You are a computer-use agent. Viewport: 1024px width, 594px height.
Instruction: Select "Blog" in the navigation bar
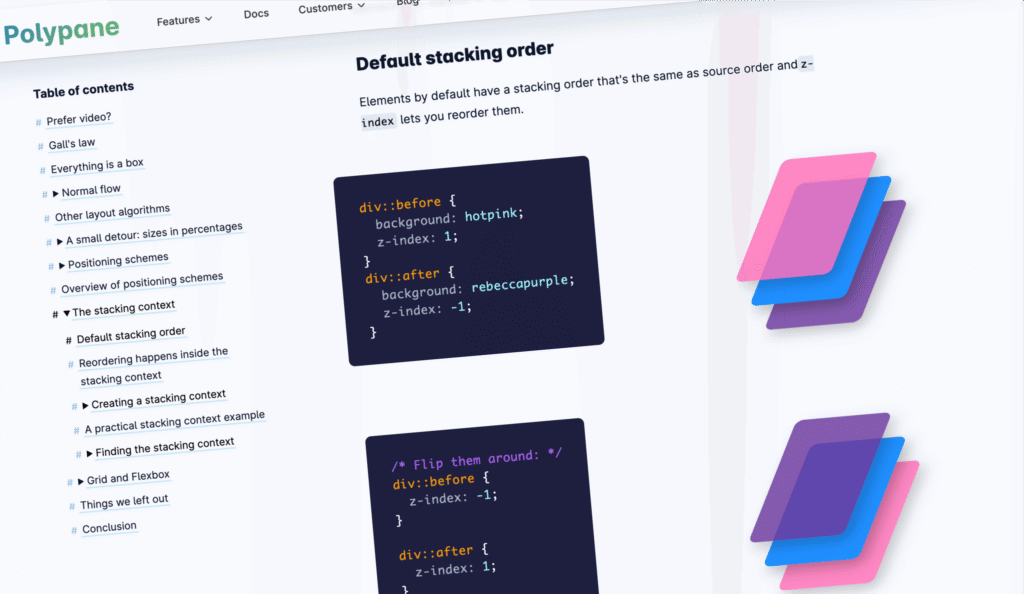pos(406,3)
